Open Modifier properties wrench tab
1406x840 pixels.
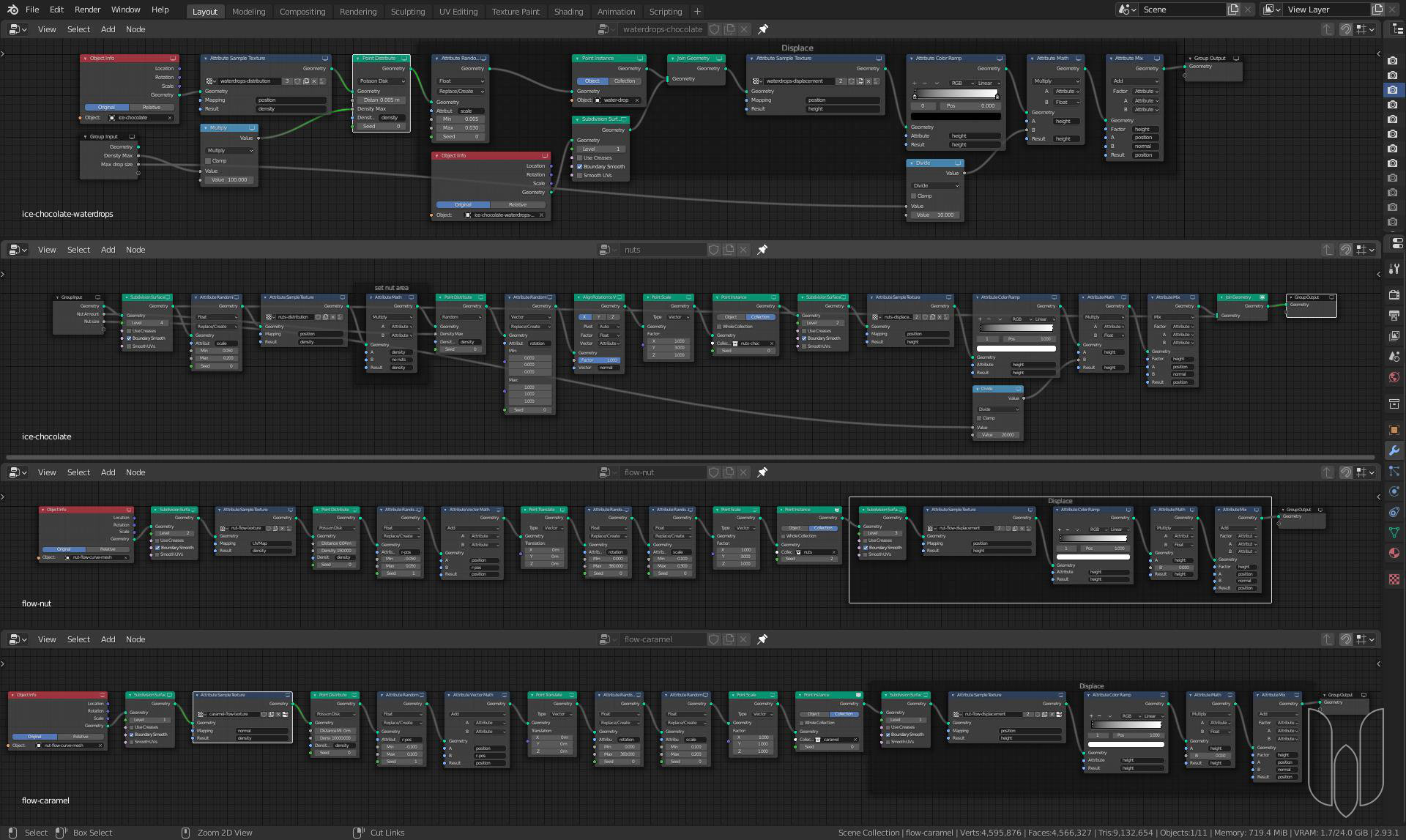[1394, 450]
